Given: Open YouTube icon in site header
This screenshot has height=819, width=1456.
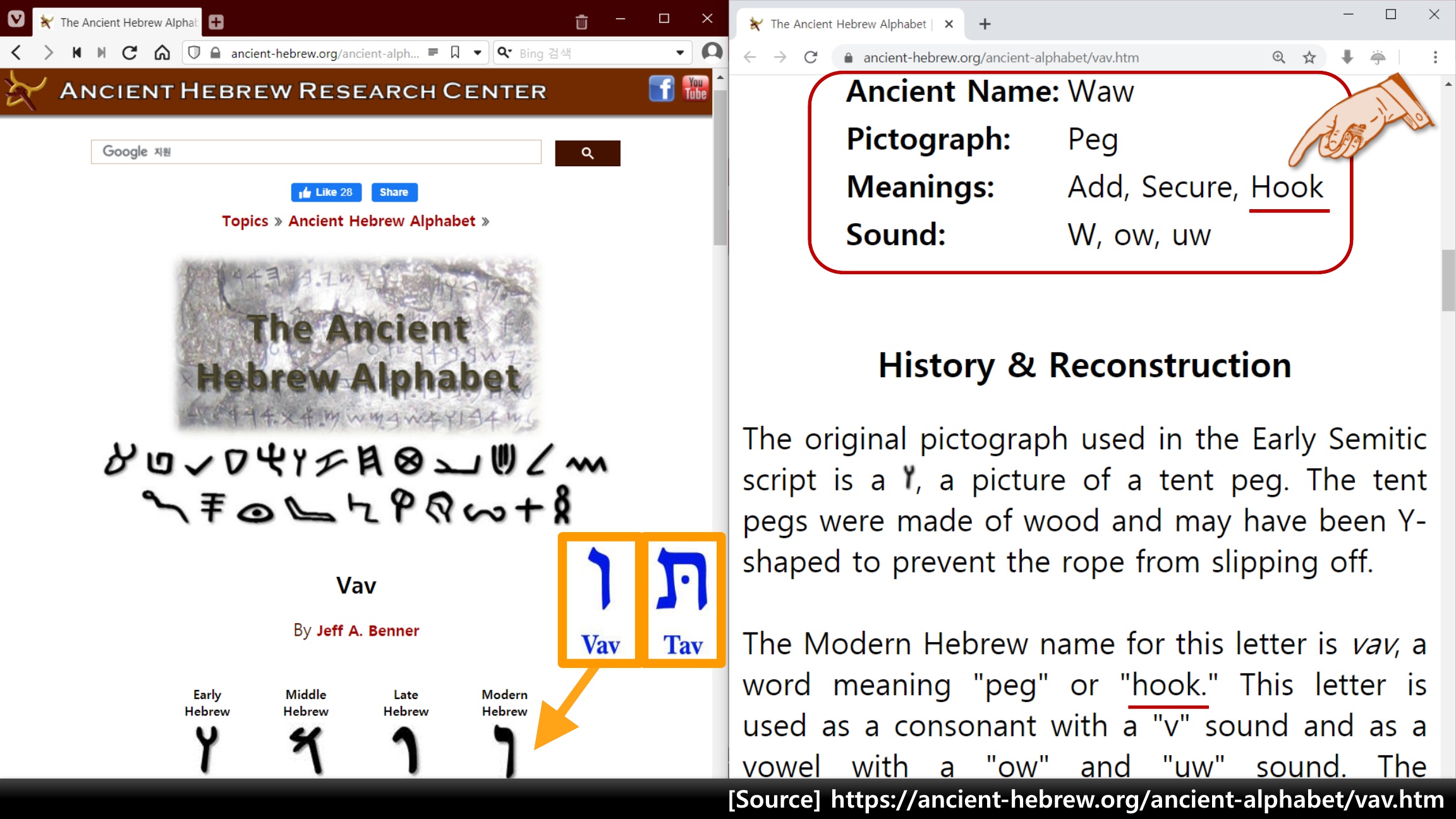Looking at the screenshot, I should [x=695, y=89].
